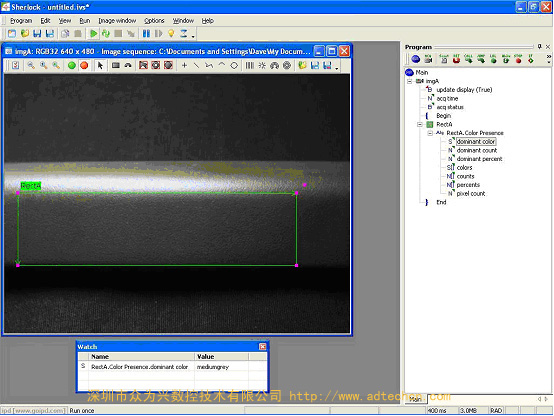Click the blue Pause icon in main toolbar
The image size is (554, 416).
point(146,34)
